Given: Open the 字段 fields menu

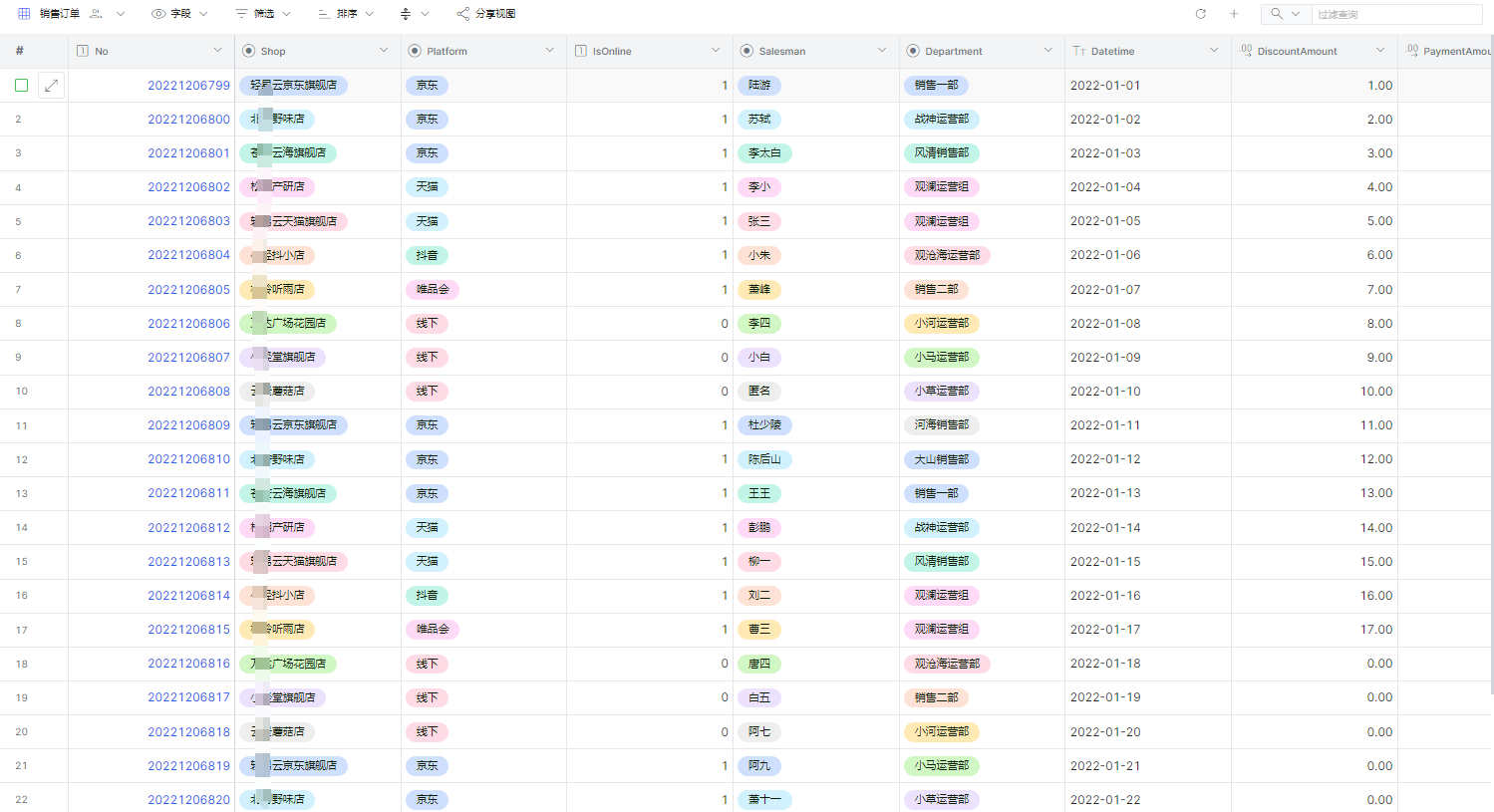Looking at the screenshot, I should [x=179, y=14].
